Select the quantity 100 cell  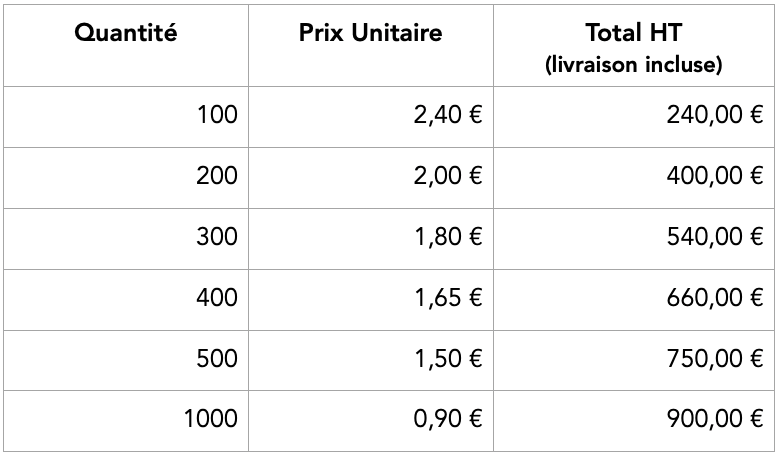point(217,115)
